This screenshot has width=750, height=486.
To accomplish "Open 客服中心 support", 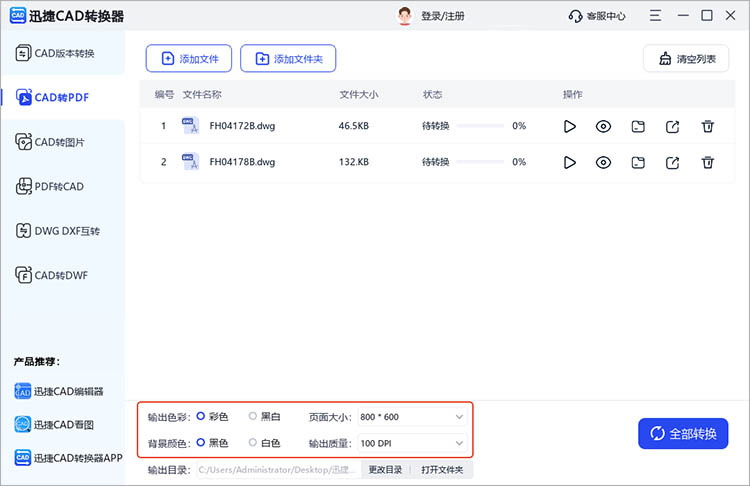I will pyautogui.click(x=596, y=16).
